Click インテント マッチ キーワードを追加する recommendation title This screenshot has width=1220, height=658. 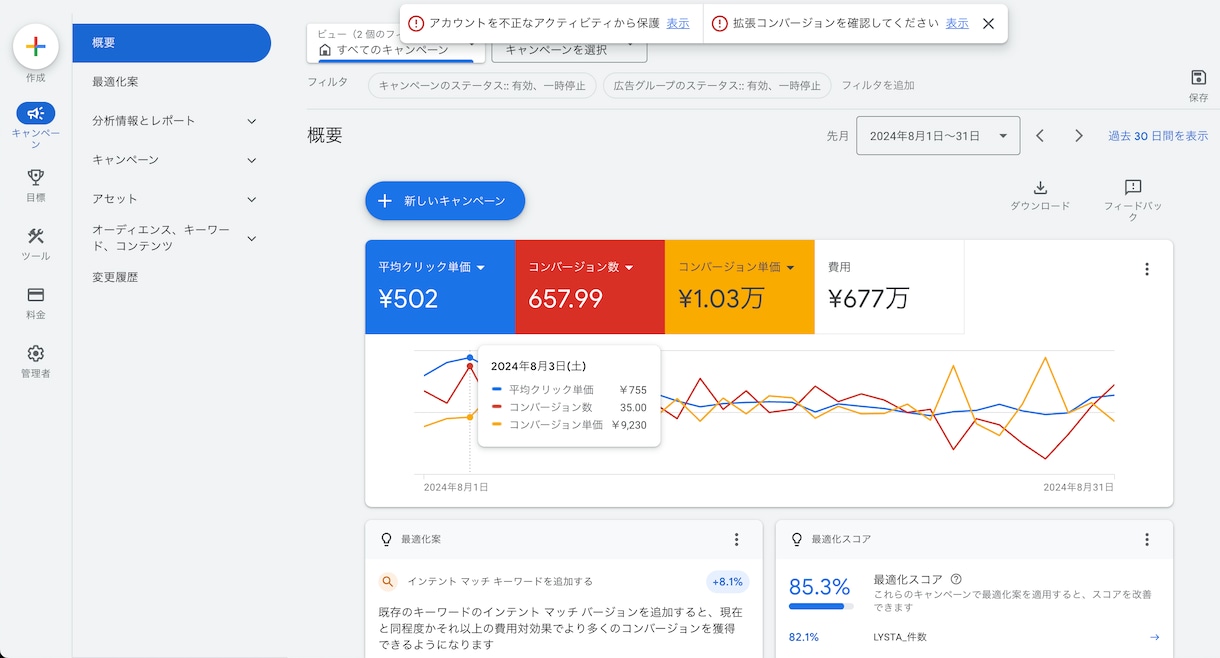coord(500,581)
